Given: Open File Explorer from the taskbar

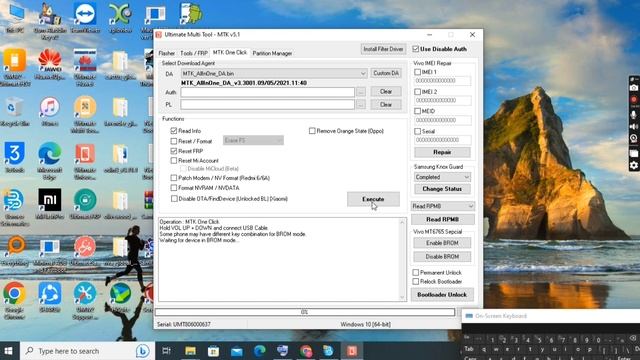Looking at the screenshot, I should (x=190, y=351).
